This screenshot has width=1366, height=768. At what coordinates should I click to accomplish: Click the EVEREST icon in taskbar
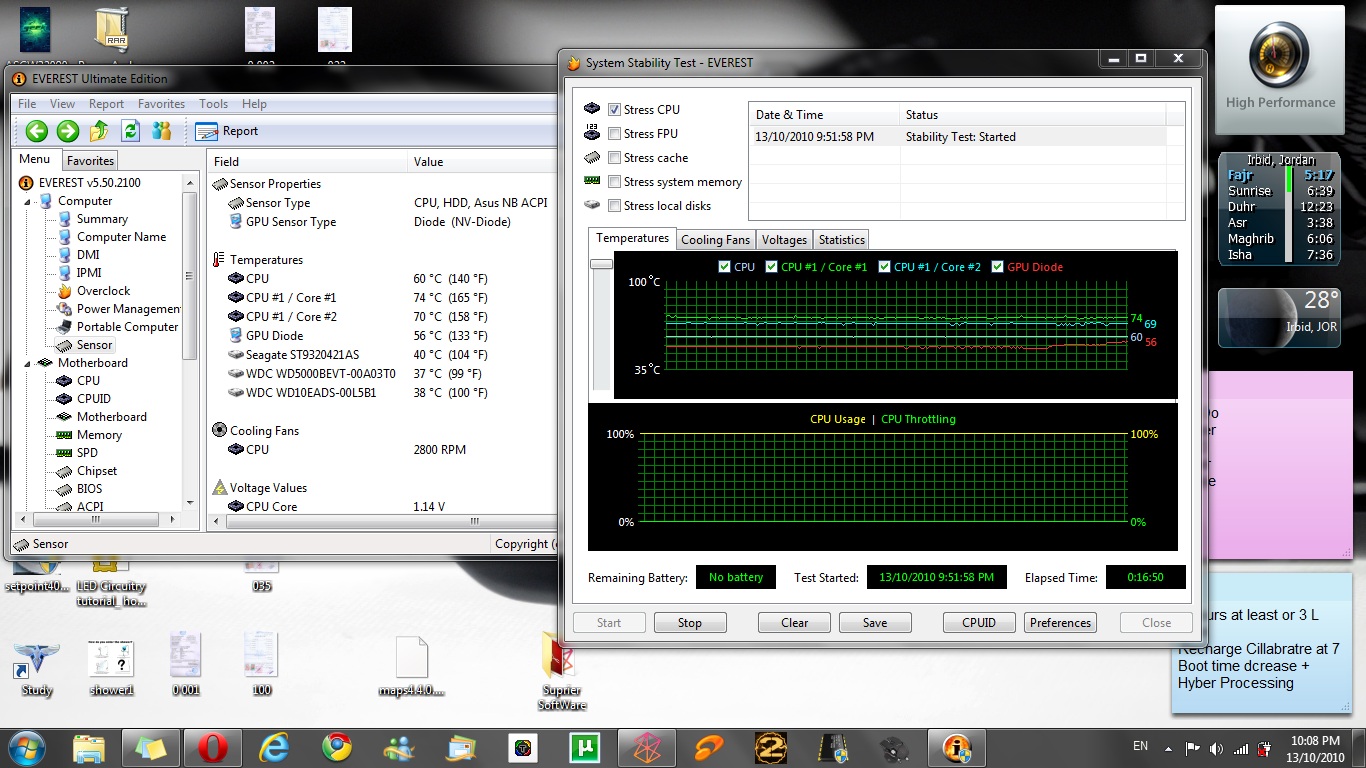(x=957, y=748)
